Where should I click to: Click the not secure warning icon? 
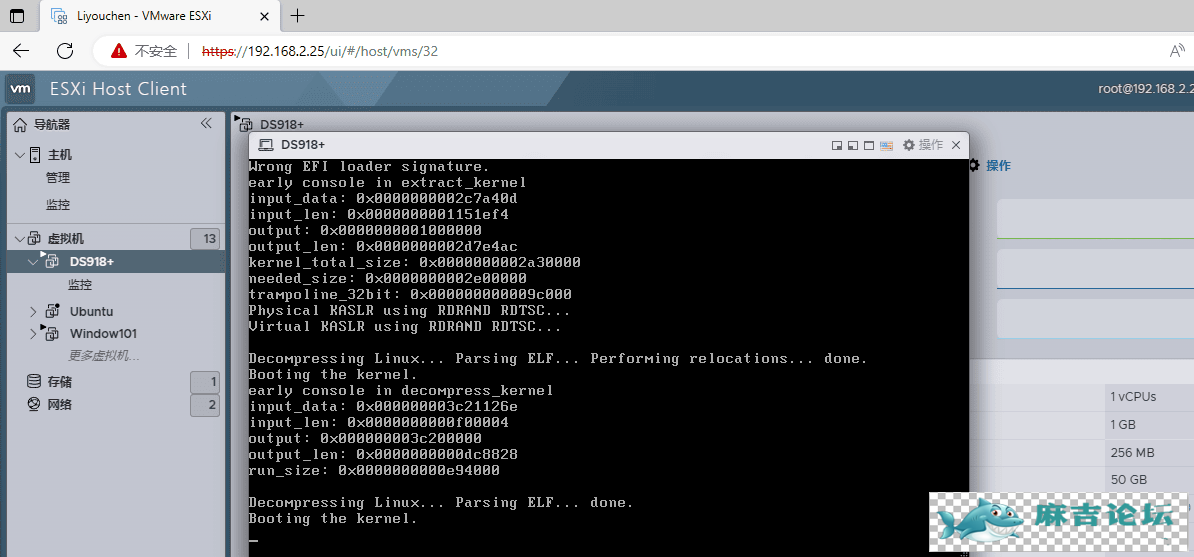[119, 51]
